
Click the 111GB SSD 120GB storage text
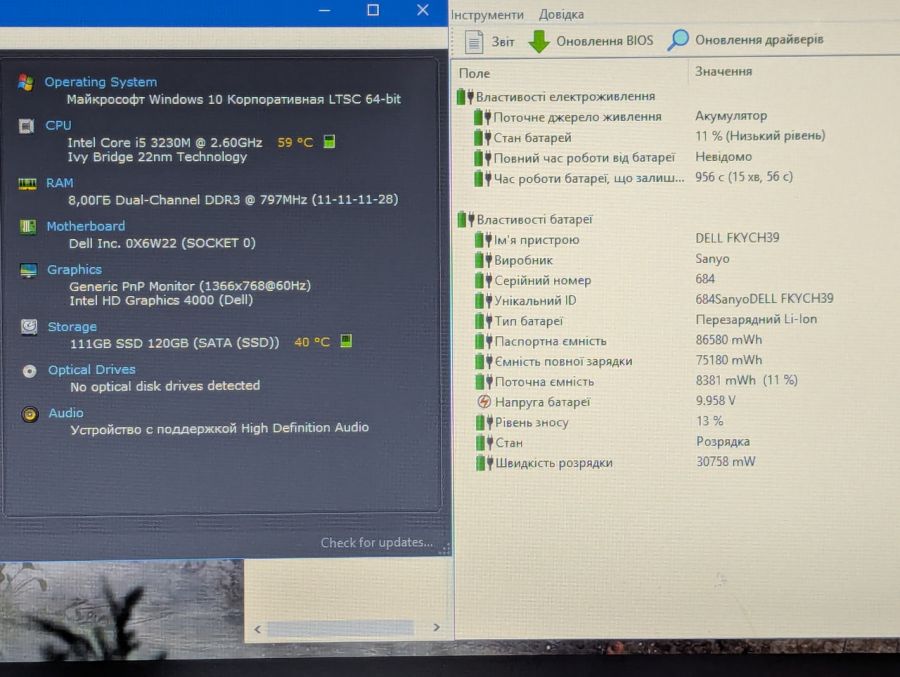coord(174,343)
